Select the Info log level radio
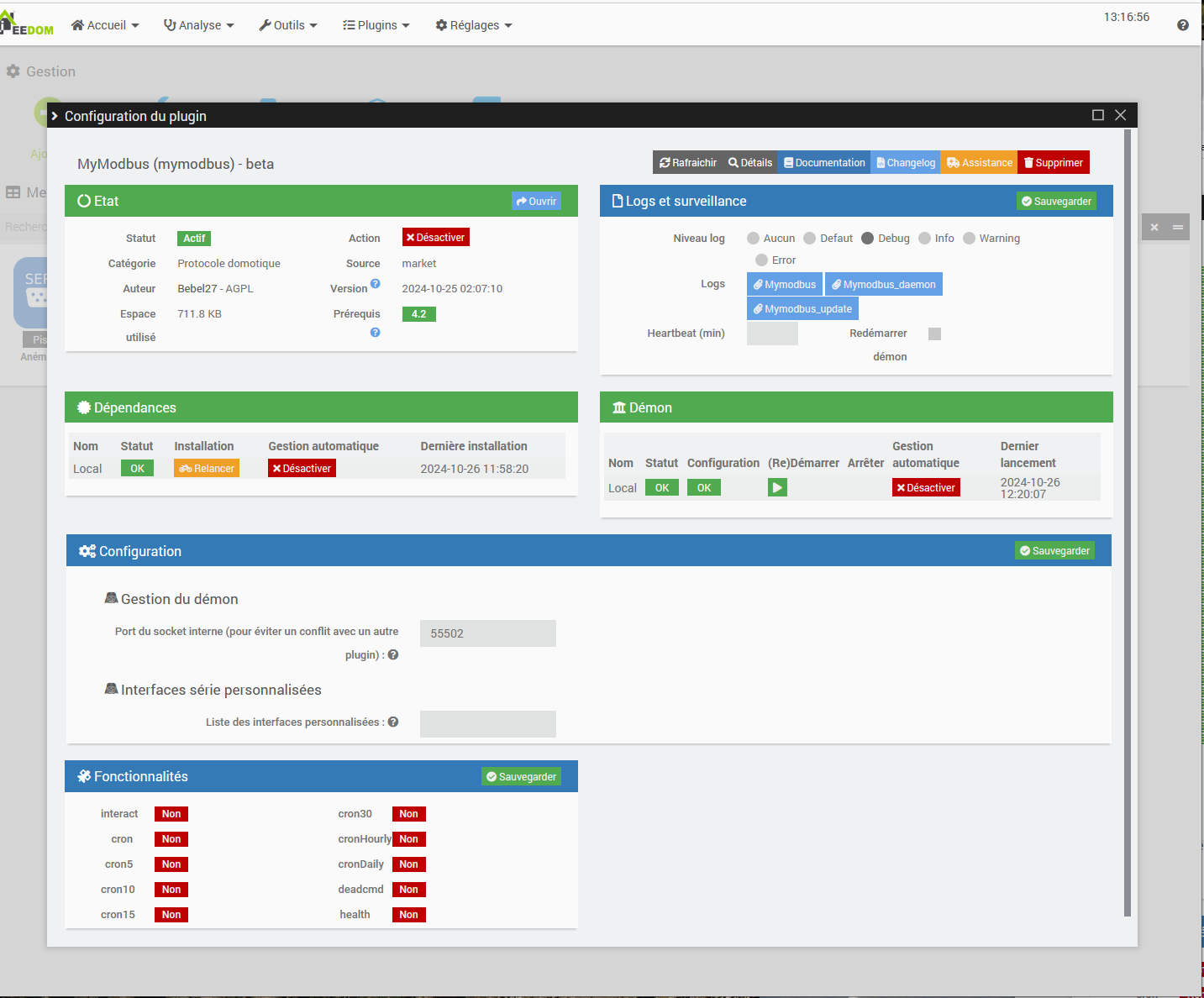Screen dimensions: 1204x998 925,239
